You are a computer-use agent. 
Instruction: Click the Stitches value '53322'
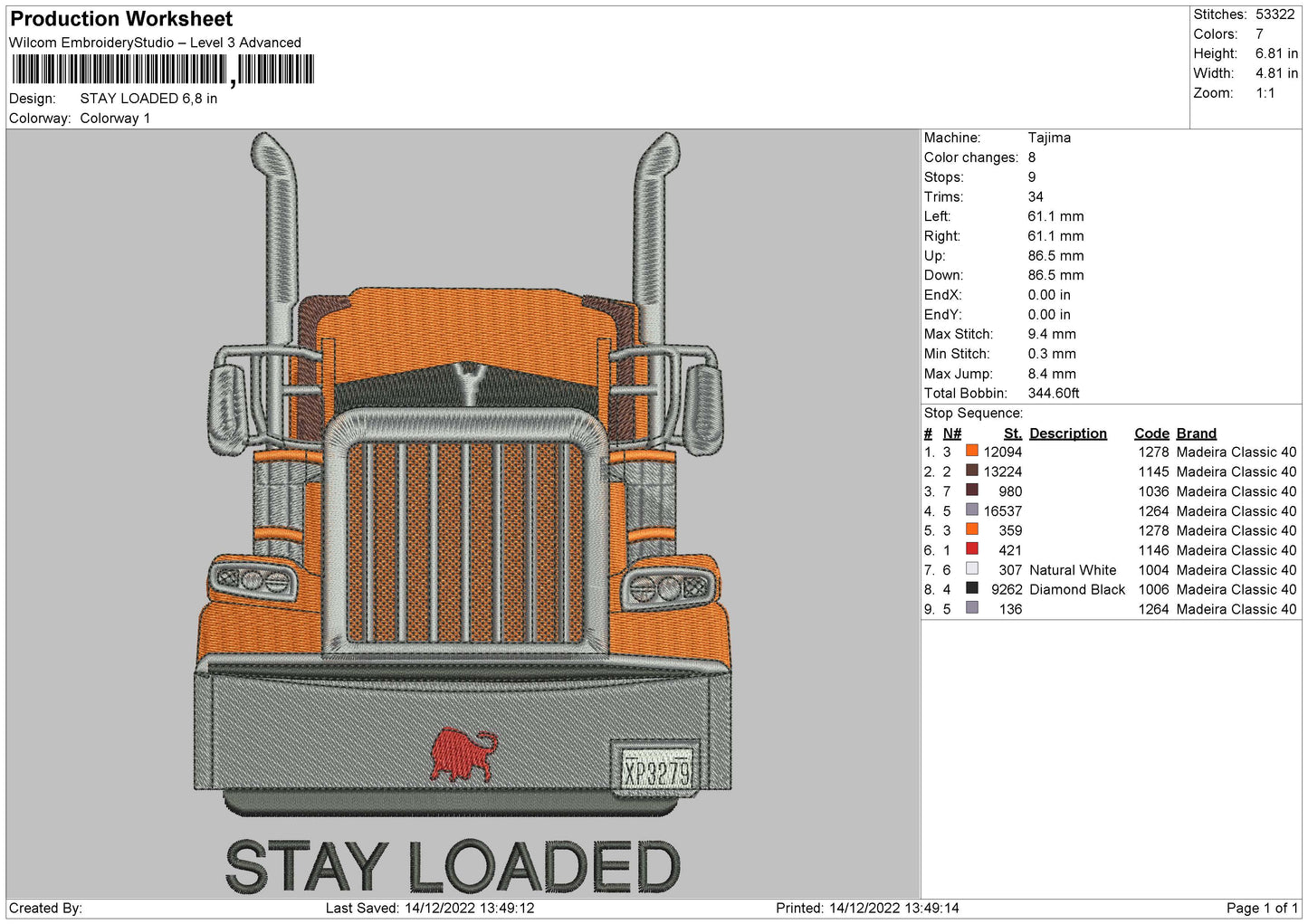(1275, 14)
